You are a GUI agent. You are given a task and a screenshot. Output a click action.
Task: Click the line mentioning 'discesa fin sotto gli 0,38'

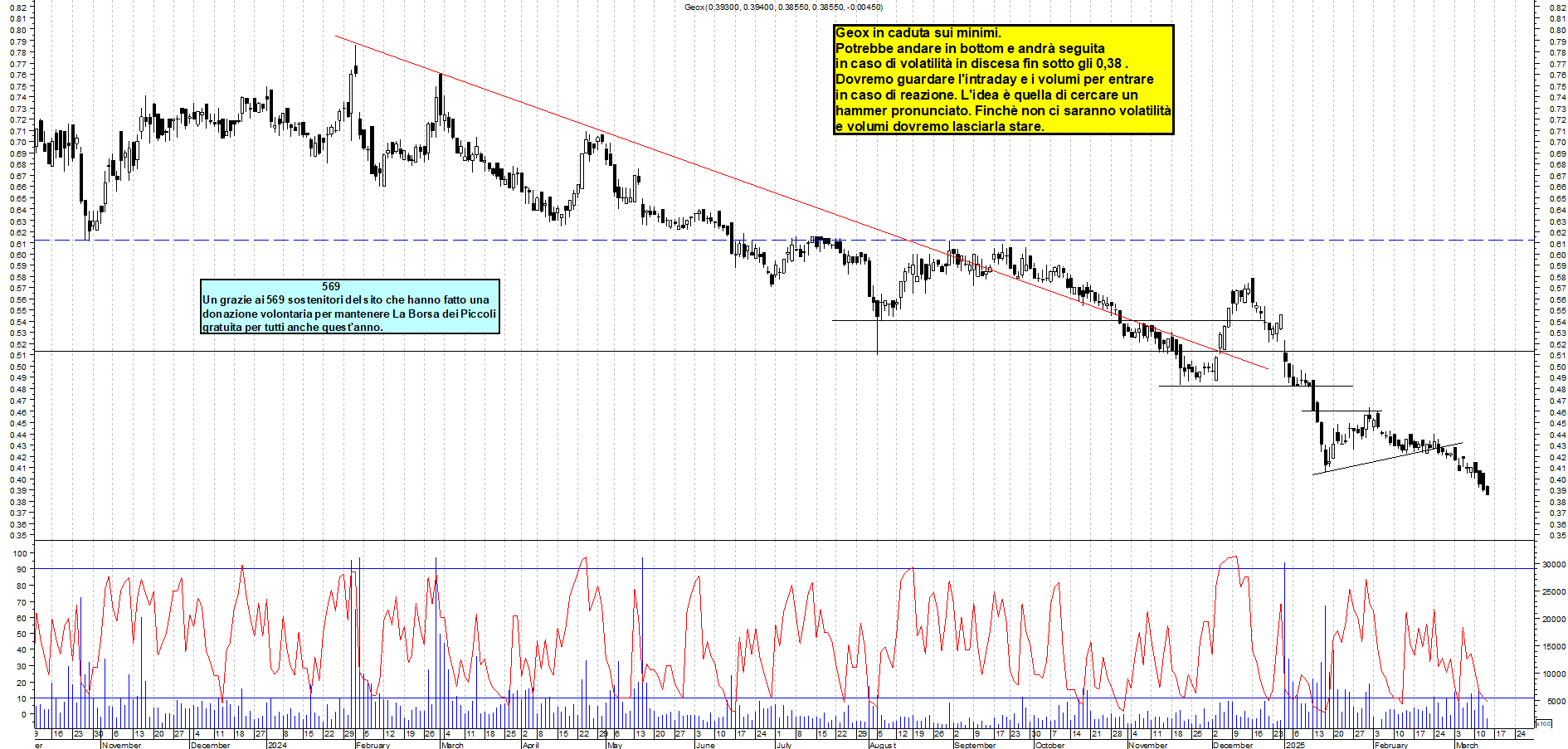(x=981, y=64)
